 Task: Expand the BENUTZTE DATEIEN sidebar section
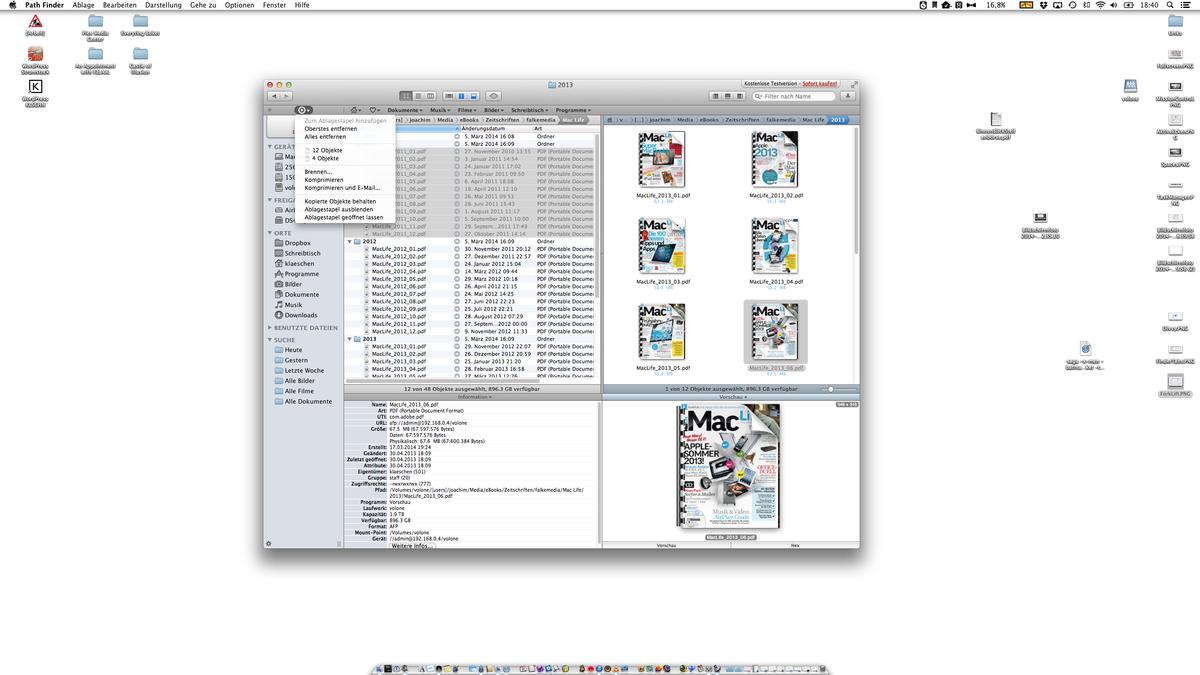point(270,327)
